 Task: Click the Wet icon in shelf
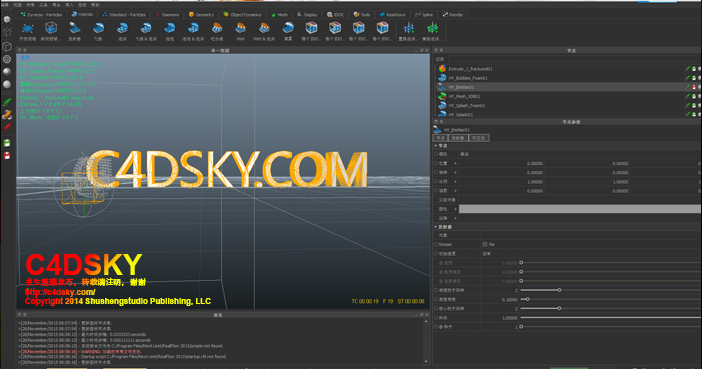(x=240, y=28)
